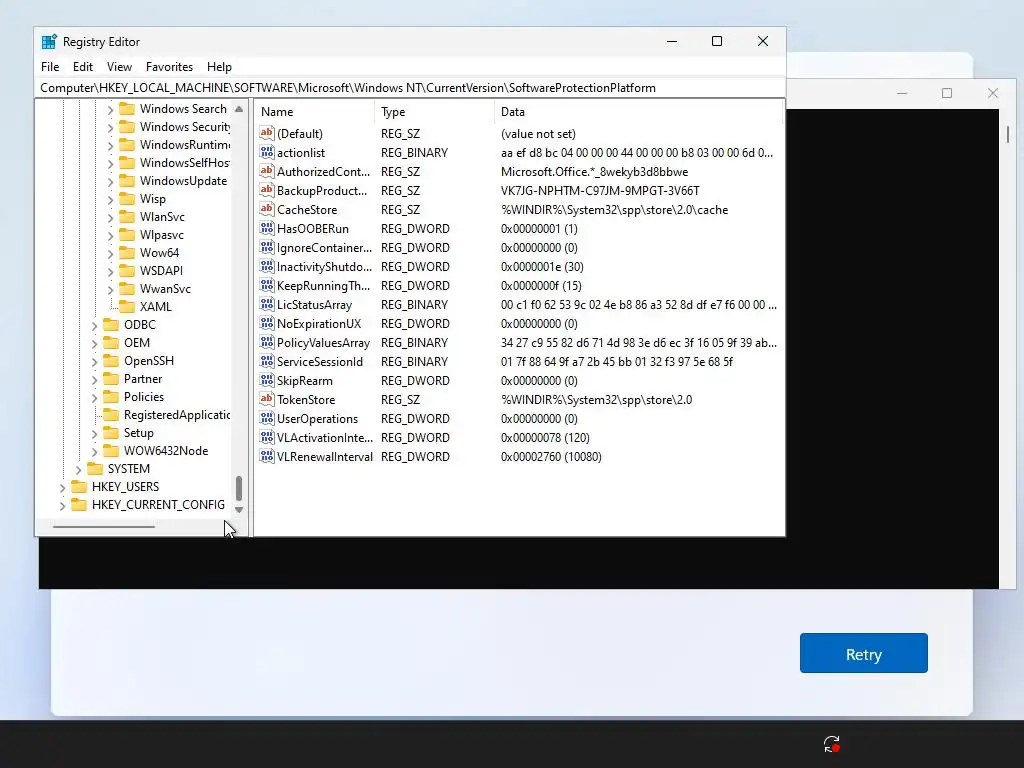Sort values by the Name column header
Image resolution: width=1024 pixels, height=768 pixels.
click(314, 112)
